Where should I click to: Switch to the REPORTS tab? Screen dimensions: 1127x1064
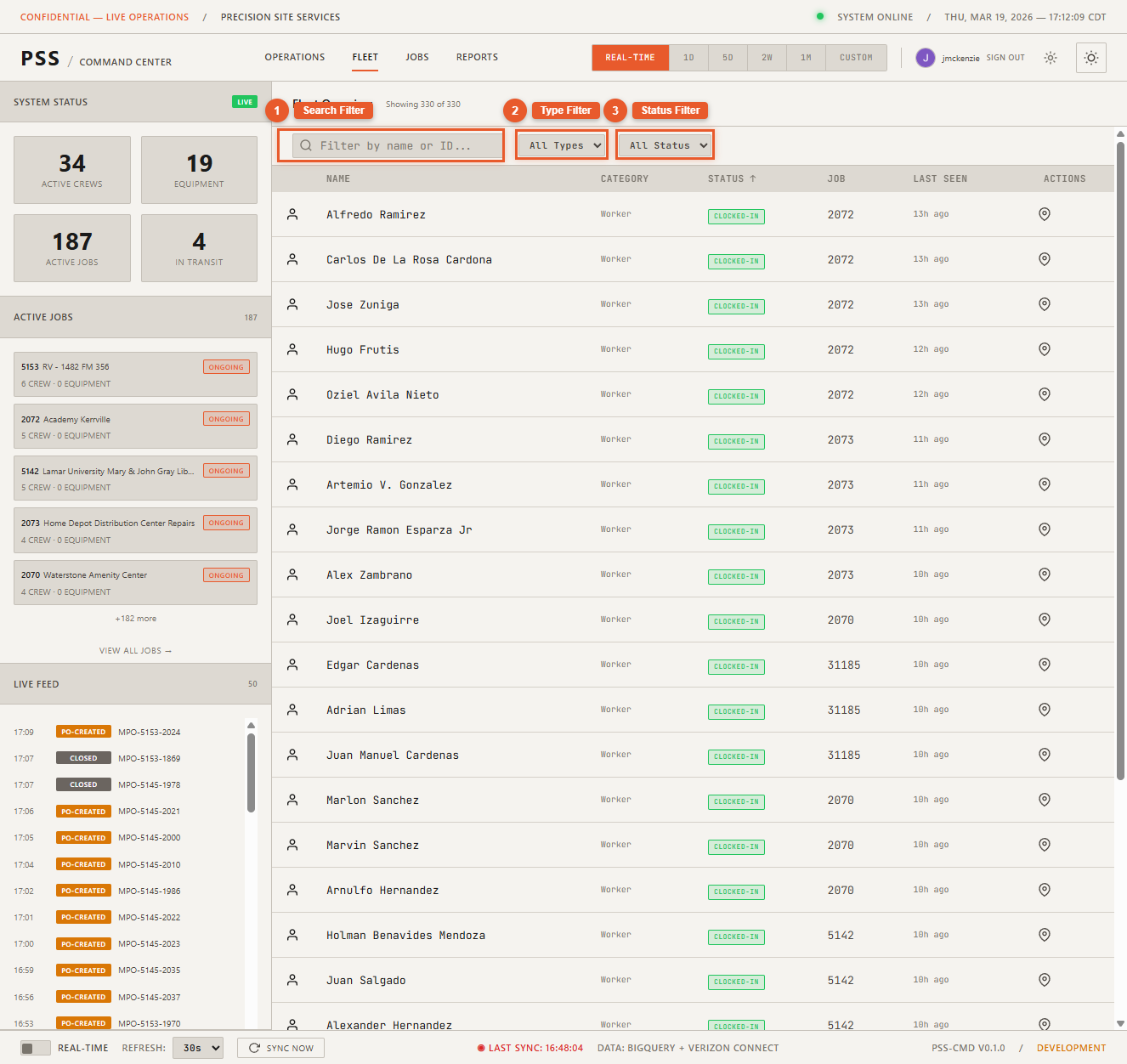[477, 58]
